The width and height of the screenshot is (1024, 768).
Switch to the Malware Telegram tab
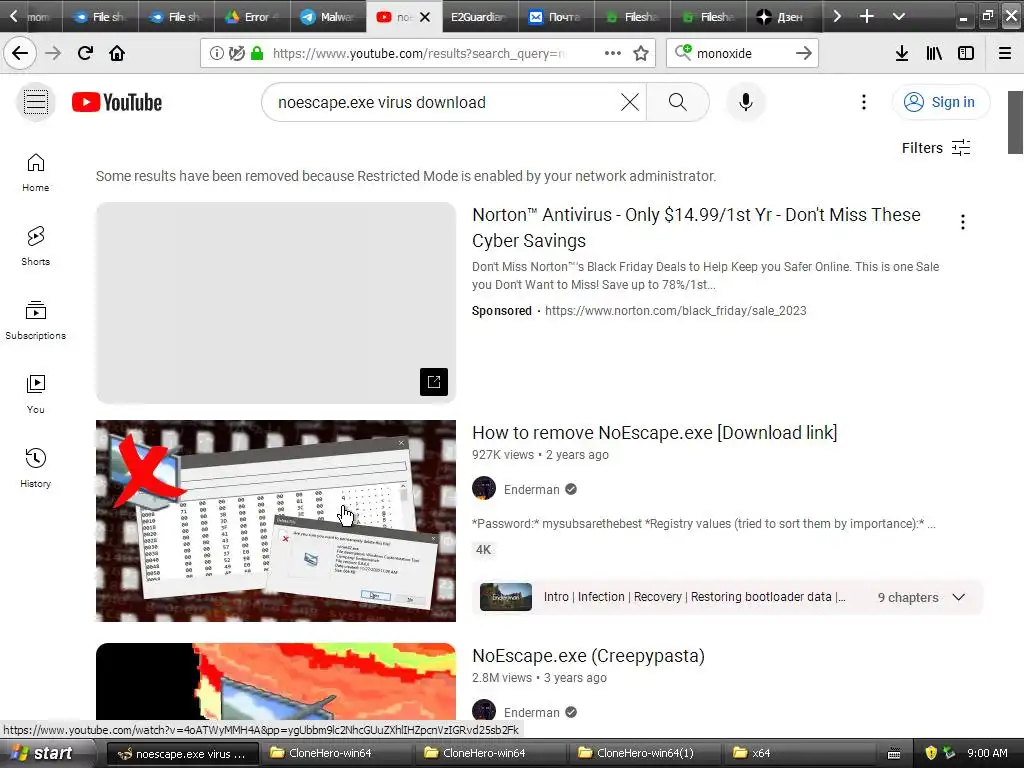[x=328, y=17]
